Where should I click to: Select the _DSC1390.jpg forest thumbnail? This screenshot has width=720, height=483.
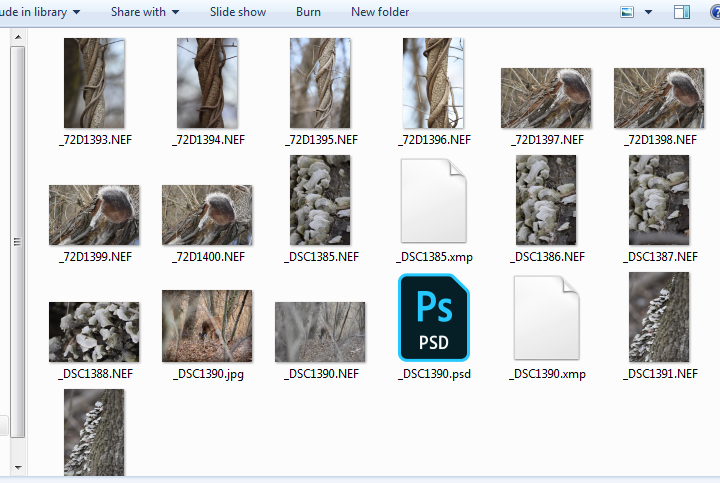[x=207, y=326]
